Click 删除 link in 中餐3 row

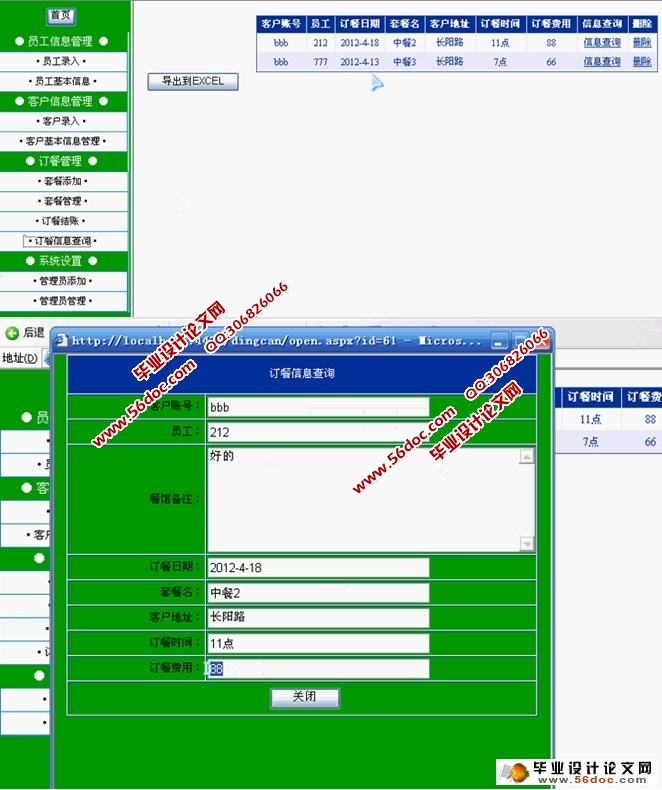tap(642, 61)
